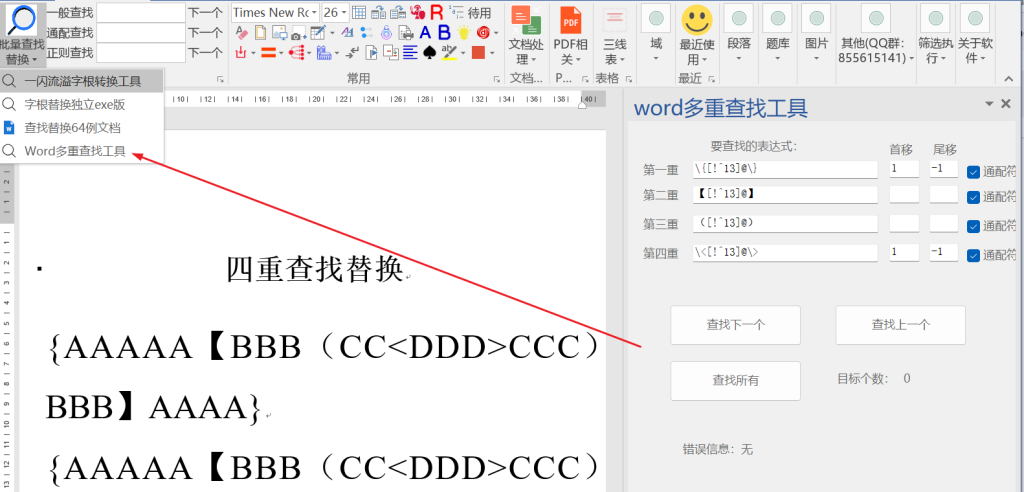Image resolution: width=1024 pixels, height=492 pixels.
Task: Click the table grid icon beside font size
Action: (359, 12)
